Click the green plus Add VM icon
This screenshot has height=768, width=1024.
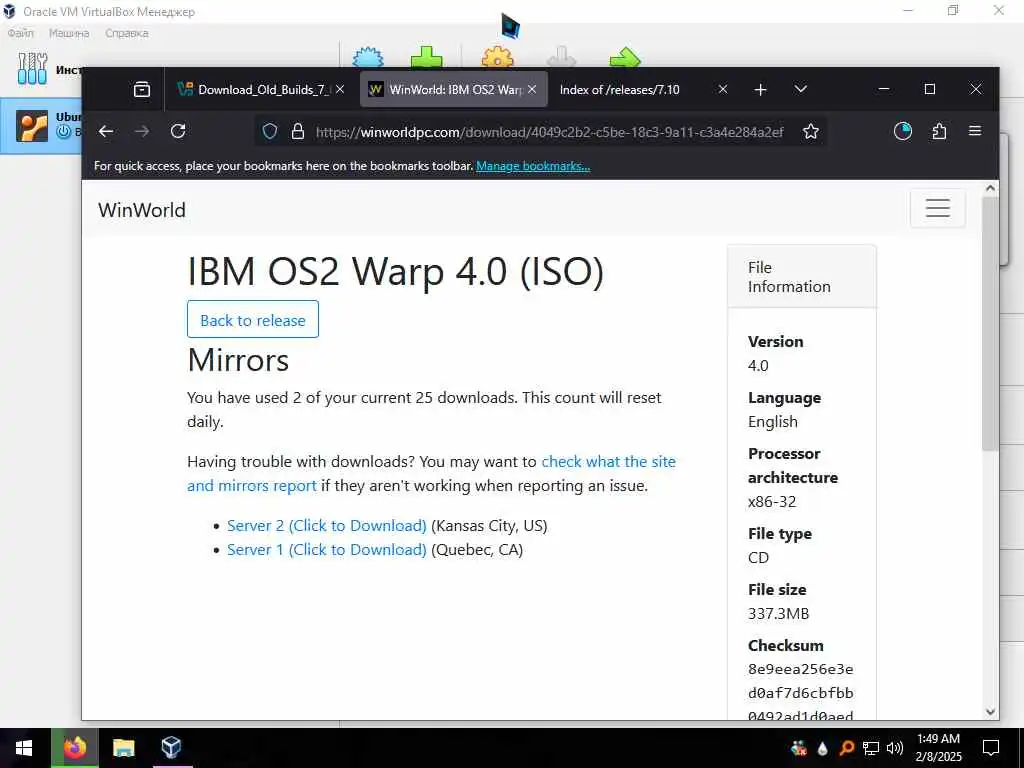point(426,57)
